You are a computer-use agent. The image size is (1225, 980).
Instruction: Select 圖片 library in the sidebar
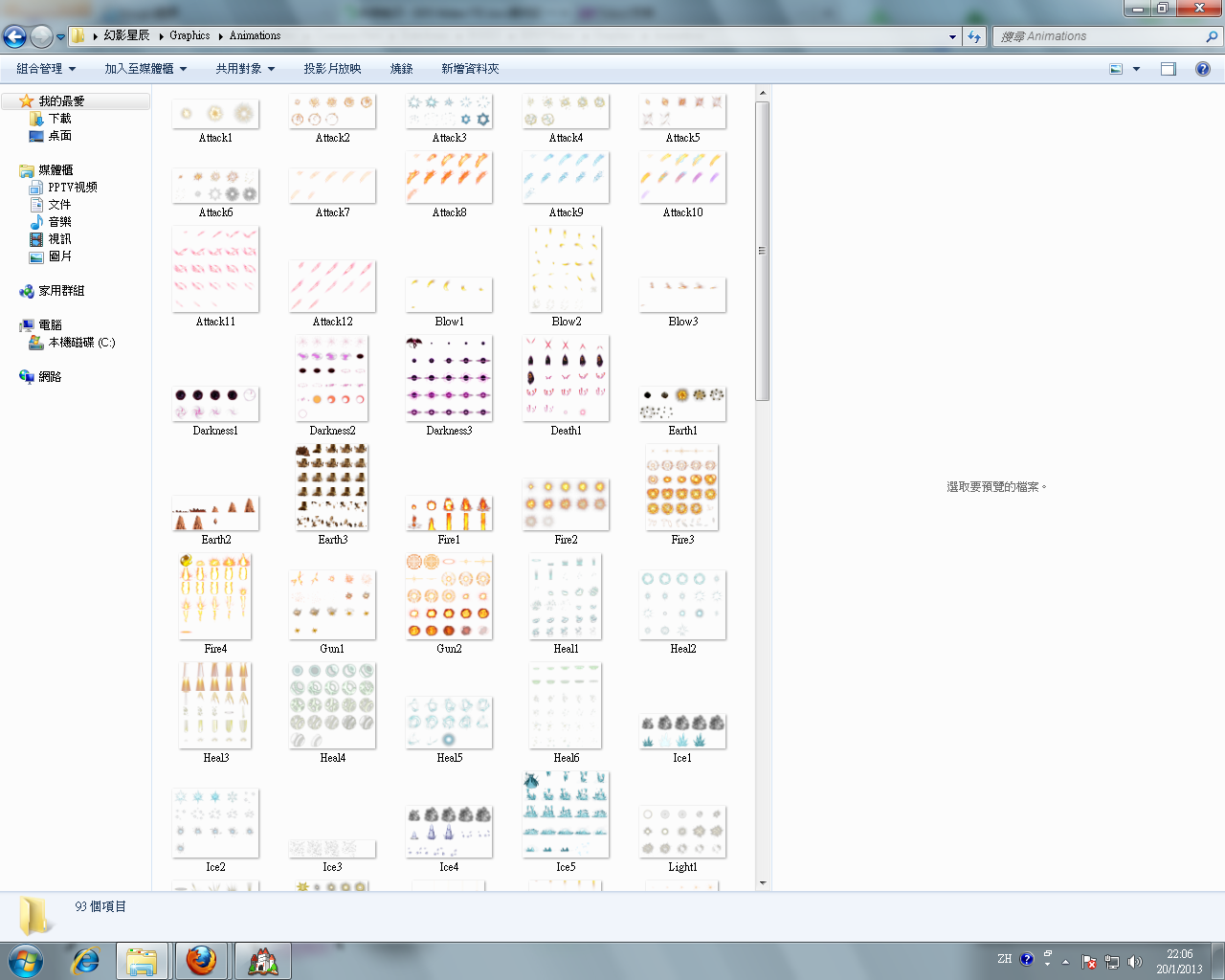(x=59, y=256)
